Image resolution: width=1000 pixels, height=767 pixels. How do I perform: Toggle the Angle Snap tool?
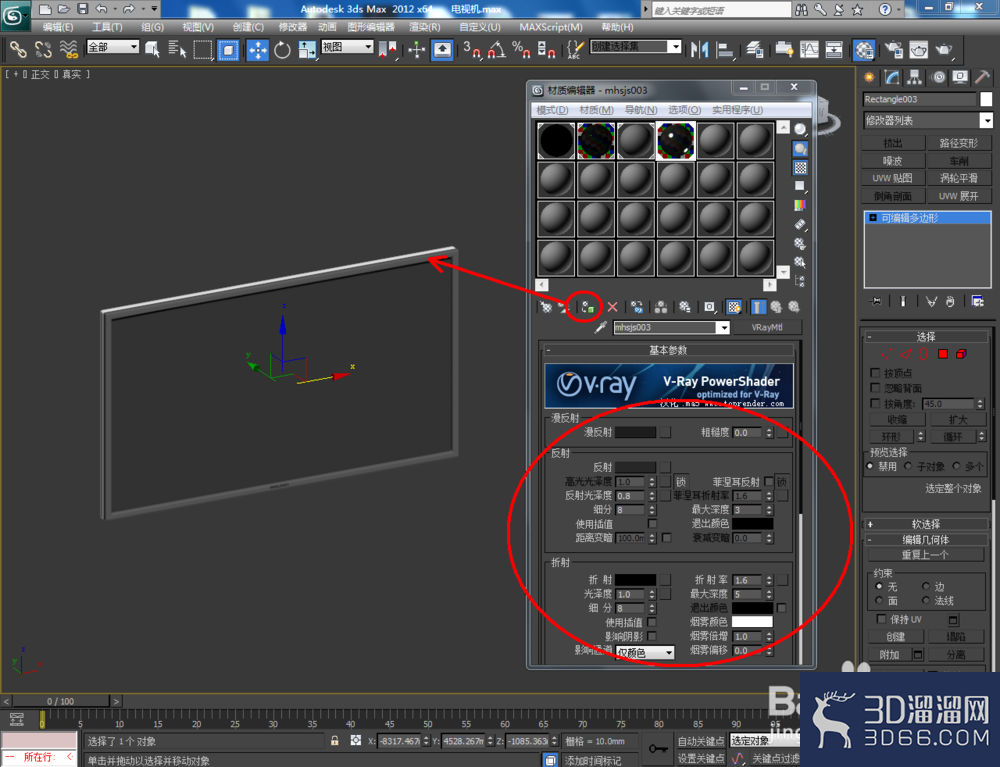pos(497,50)
